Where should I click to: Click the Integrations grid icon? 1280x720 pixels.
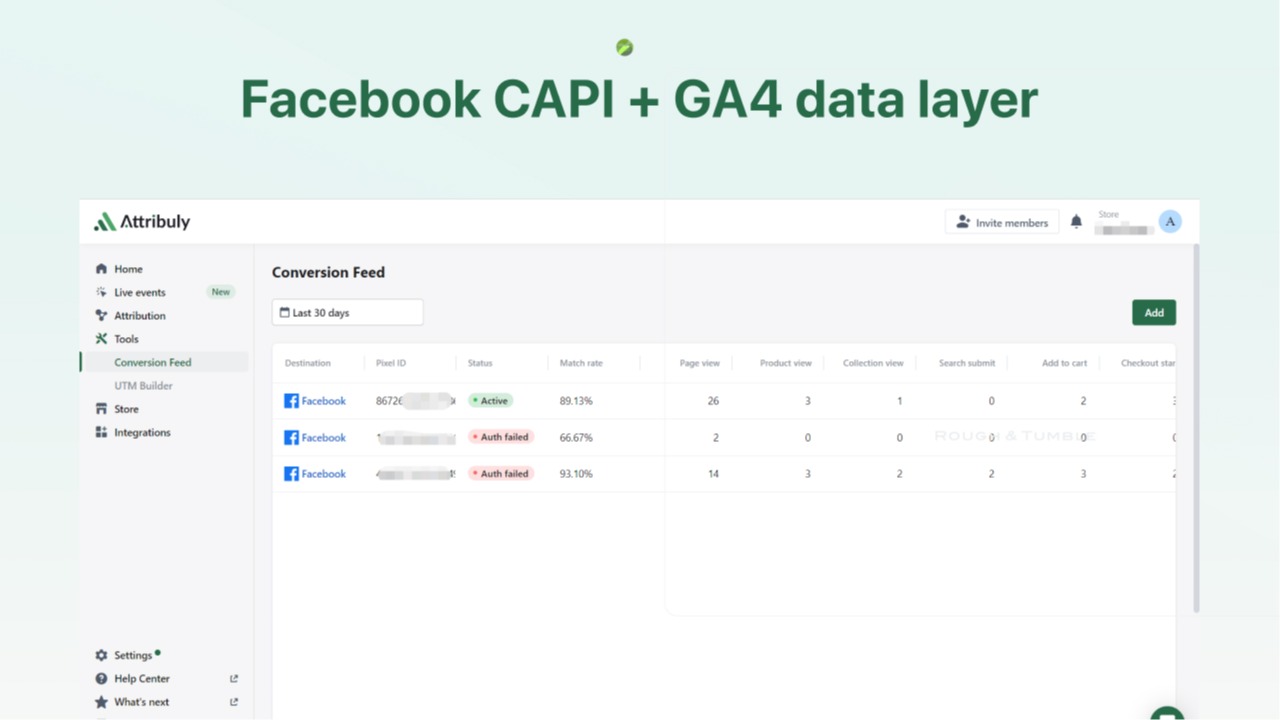coord(101,432)
